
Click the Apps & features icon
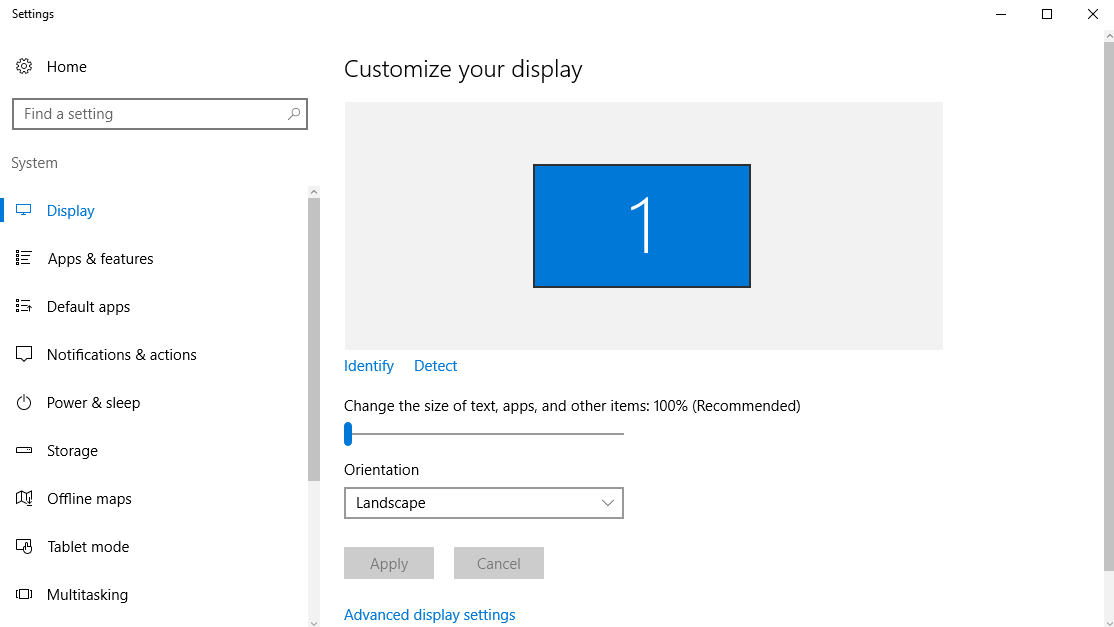[x=24, y=258]
